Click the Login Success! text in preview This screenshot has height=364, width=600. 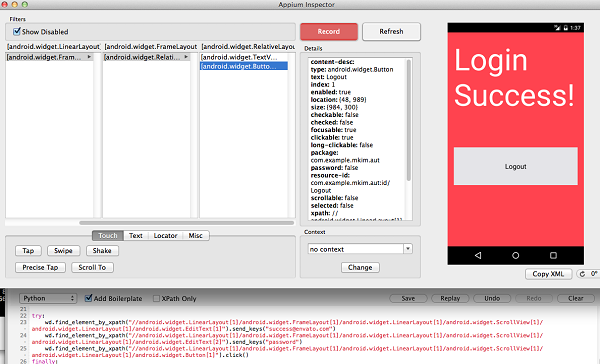pyautogui.click(x=514, y=78)
